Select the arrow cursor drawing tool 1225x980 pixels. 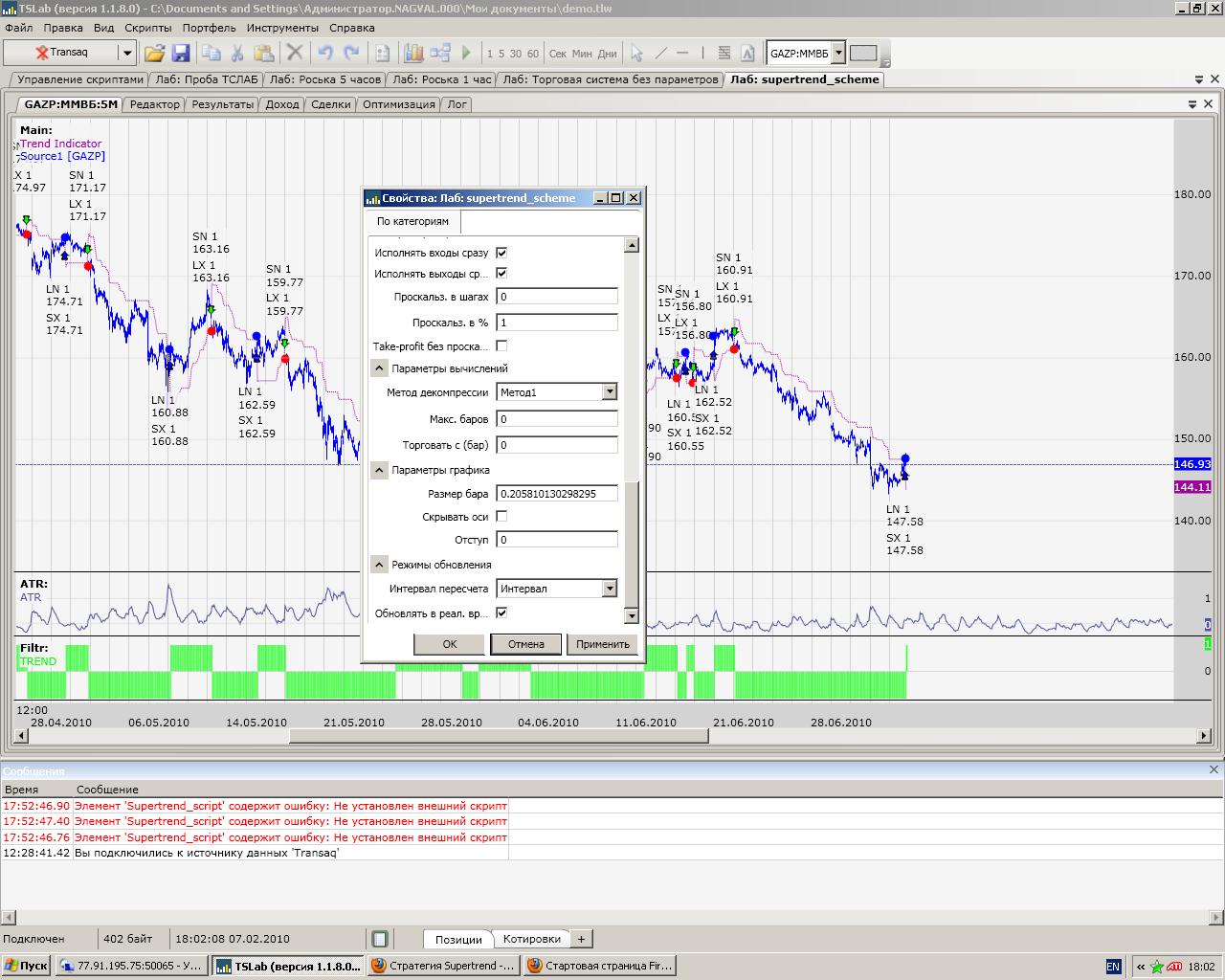tap(636, 54)
